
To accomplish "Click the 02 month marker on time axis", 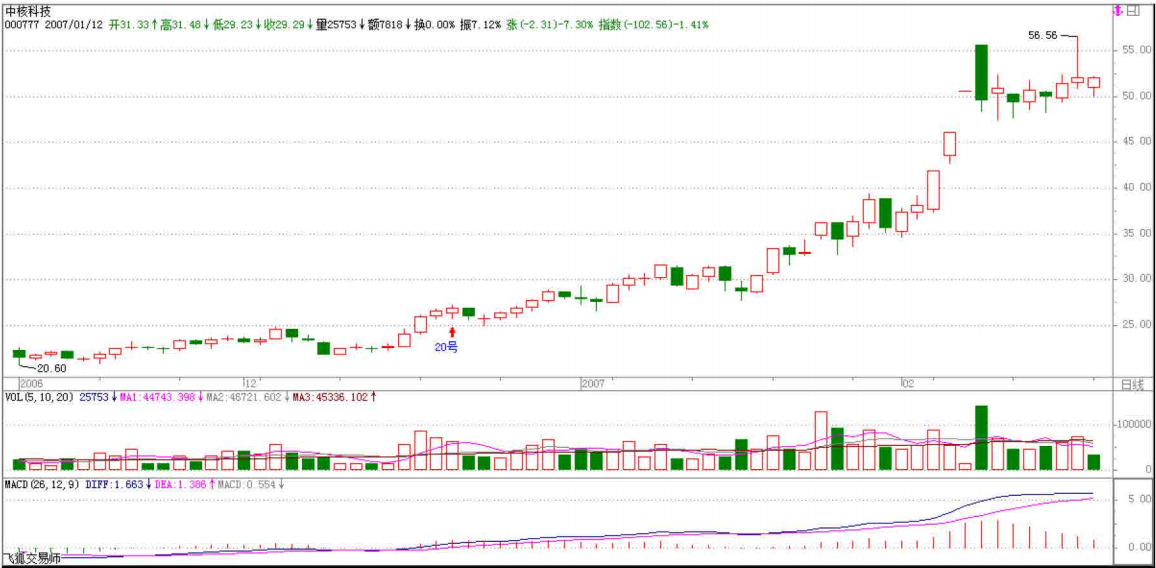I will [x=907, y=383].
